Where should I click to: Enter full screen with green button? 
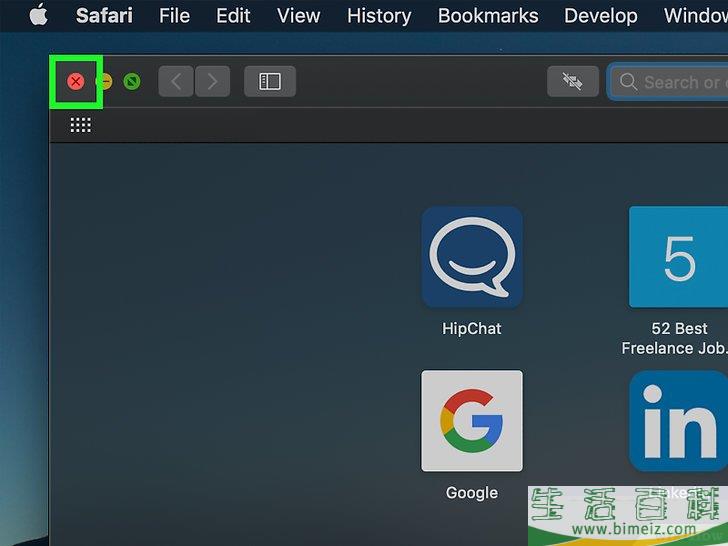[x=132, y=82]
